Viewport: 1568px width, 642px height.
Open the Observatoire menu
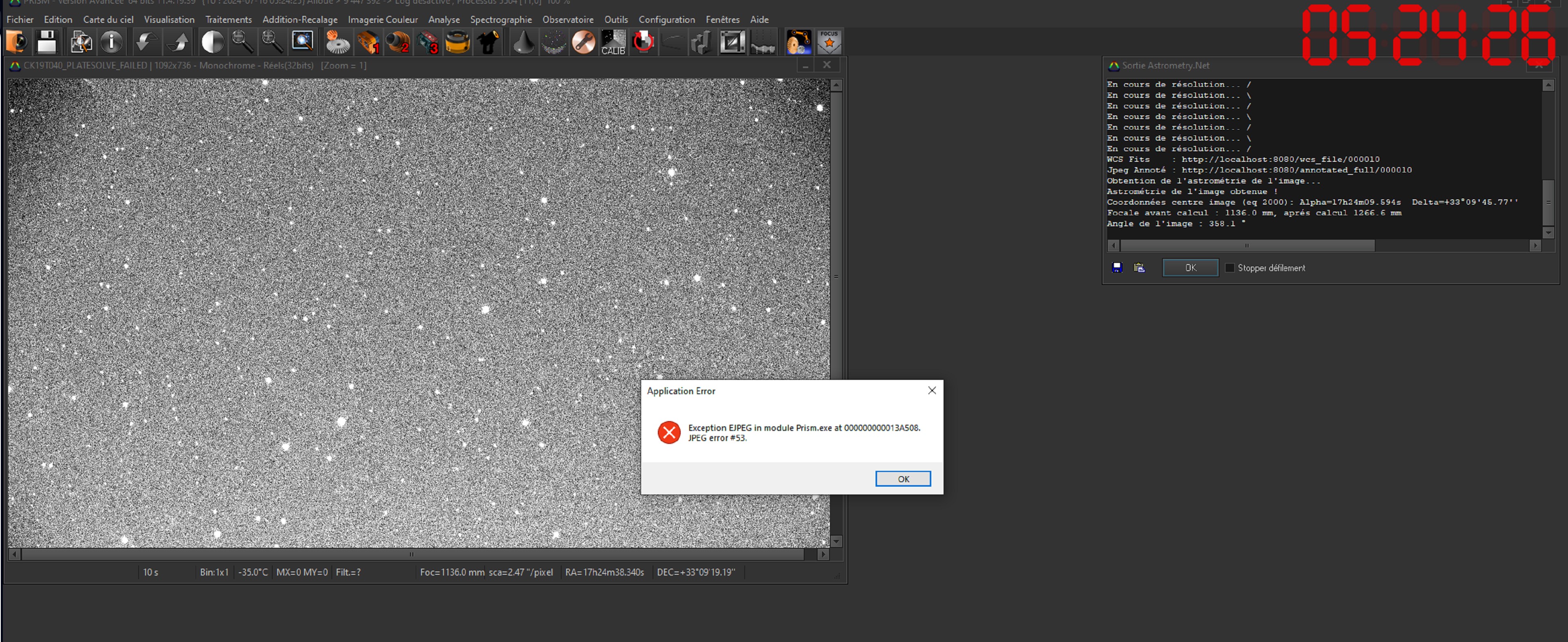pos(567,20)
